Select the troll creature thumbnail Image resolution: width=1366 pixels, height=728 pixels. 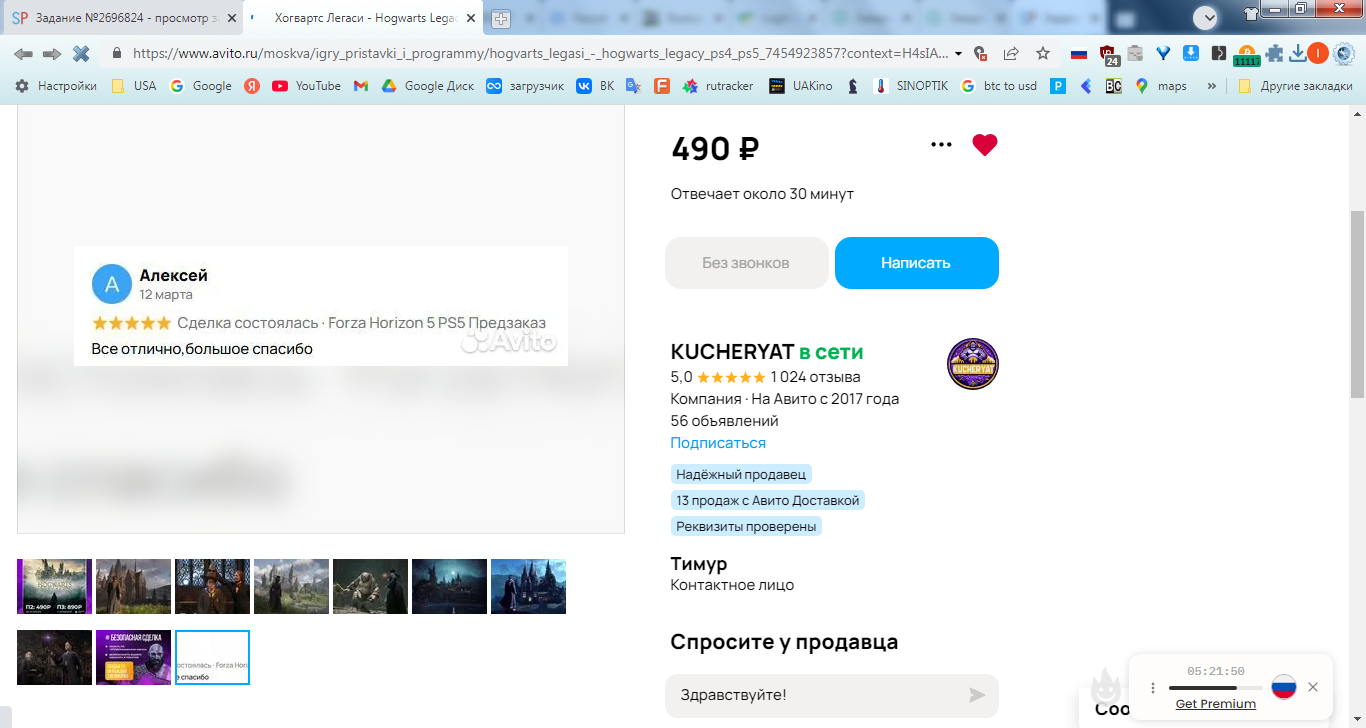(x=370, y=586)
